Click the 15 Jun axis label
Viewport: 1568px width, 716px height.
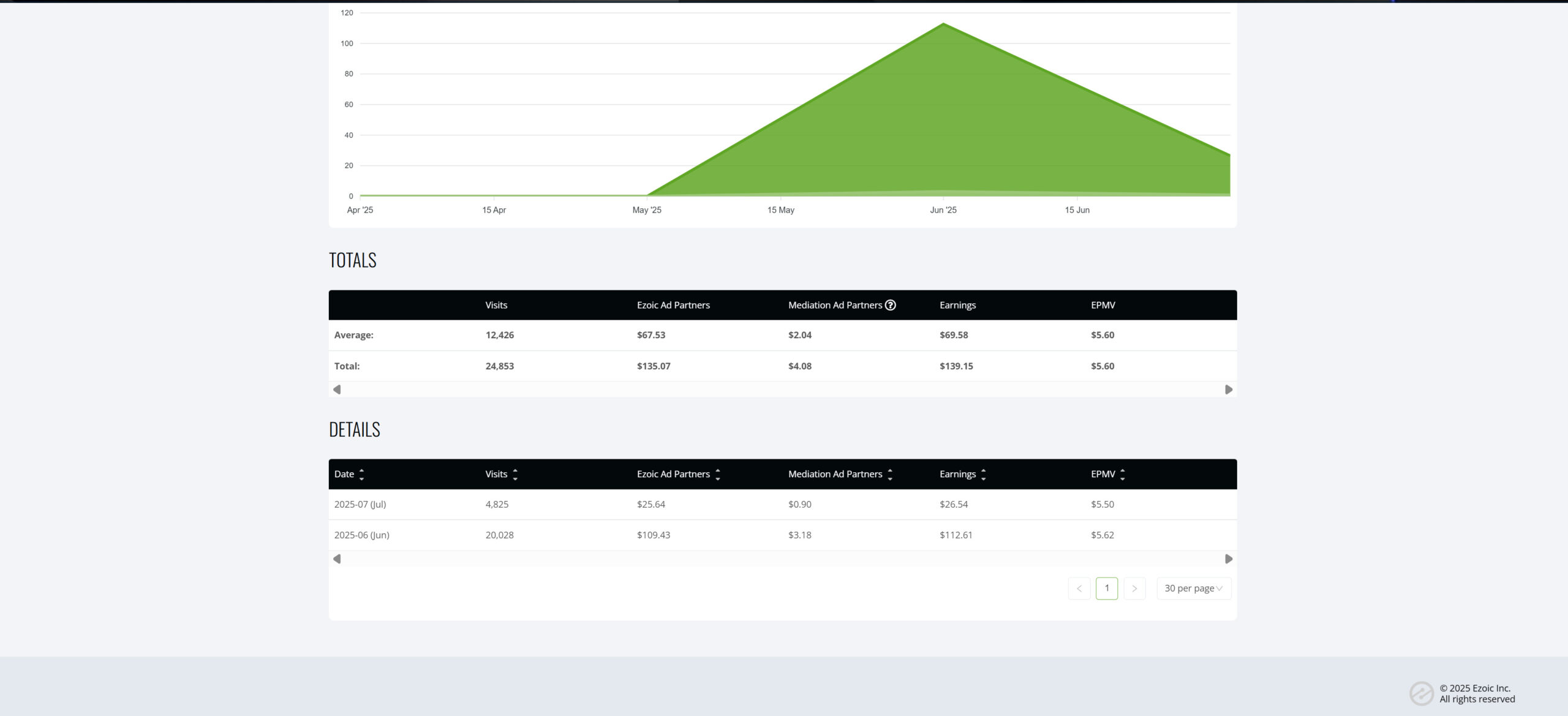coord(1077,210)
